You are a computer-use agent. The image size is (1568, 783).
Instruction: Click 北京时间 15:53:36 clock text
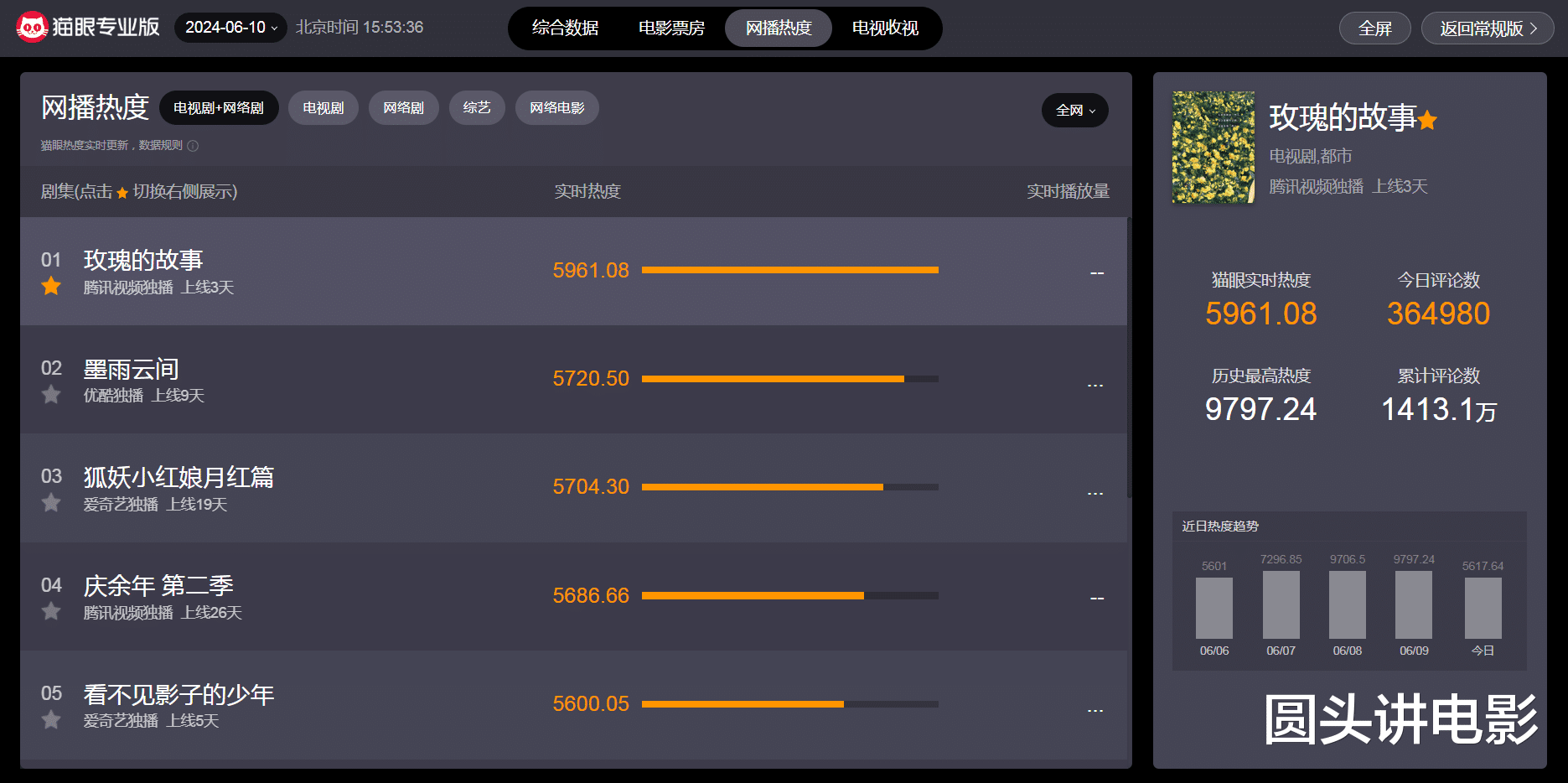pyautogui.click(x=360, y=28)
